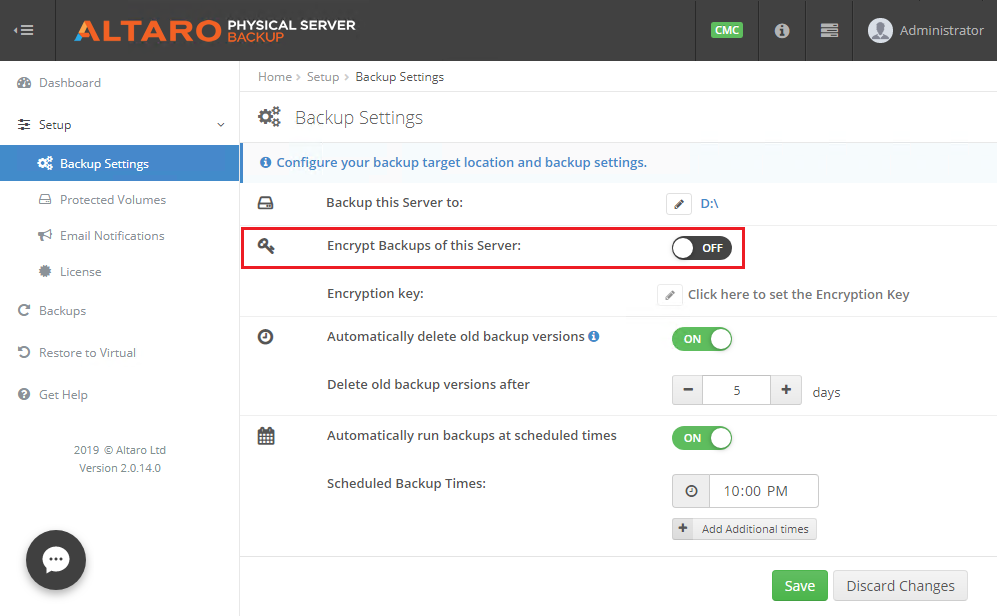Screen dimensions: 997x616
Task: Edit backup target location pencil icon
Action: pos(678,204)
